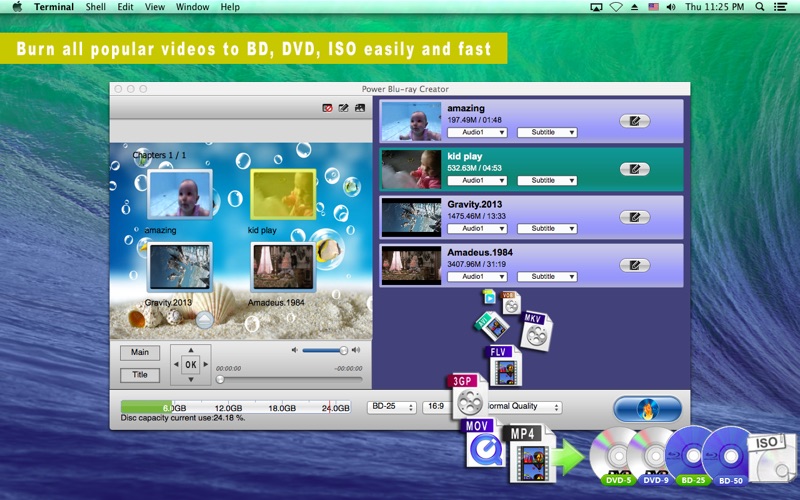Open Subtitle dropdown for amazing
The image size is (800, 500).
click(547, 132)
